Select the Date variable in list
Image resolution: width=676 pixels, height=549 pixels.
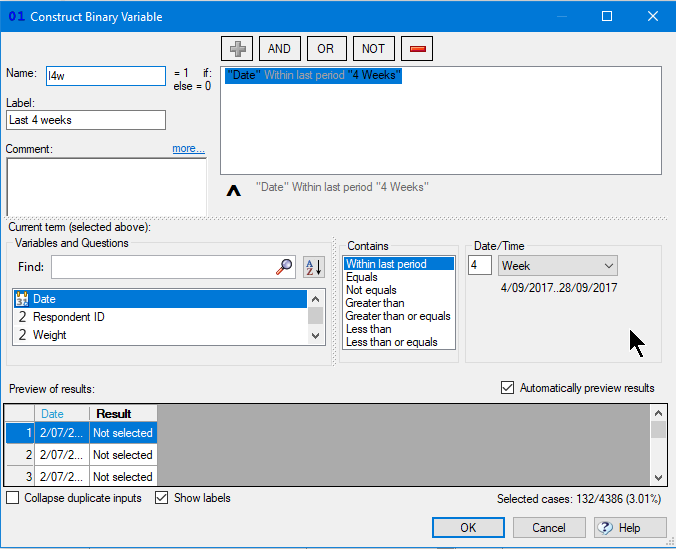pyautogui.click(x=160, y=299)
